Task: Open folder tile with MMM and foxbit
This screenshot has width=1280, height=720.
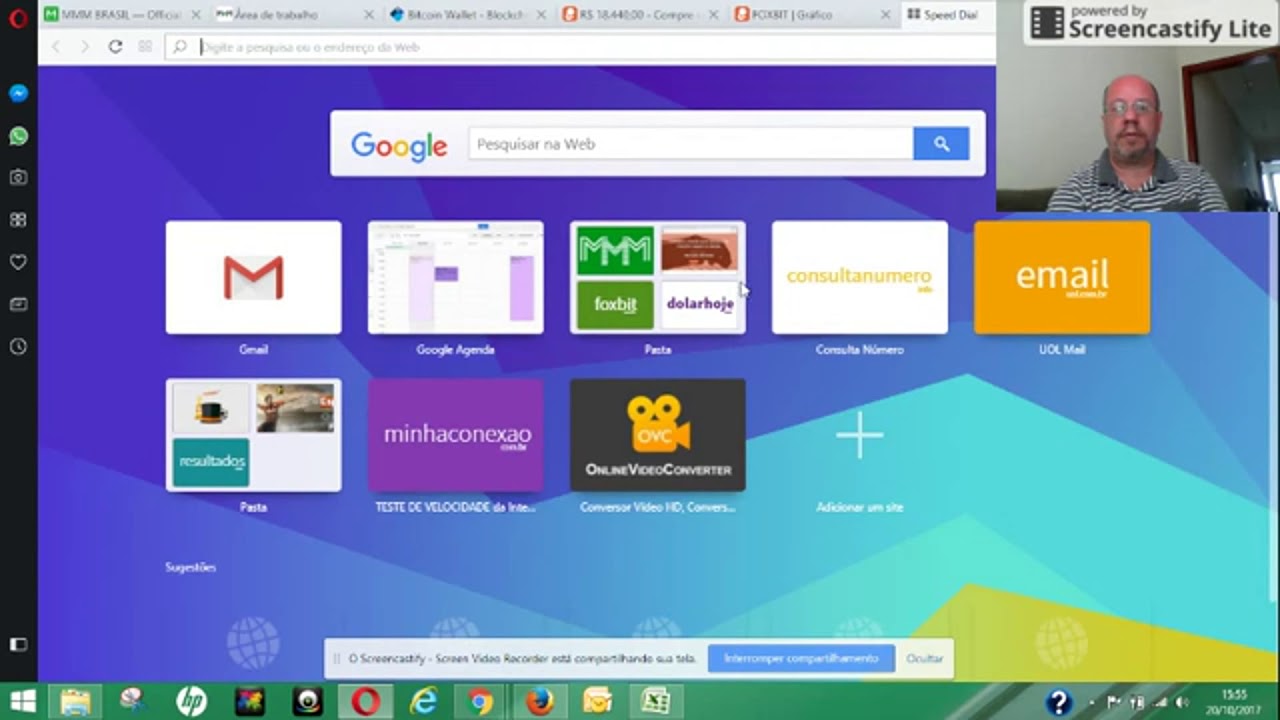Action: [657, 278]
